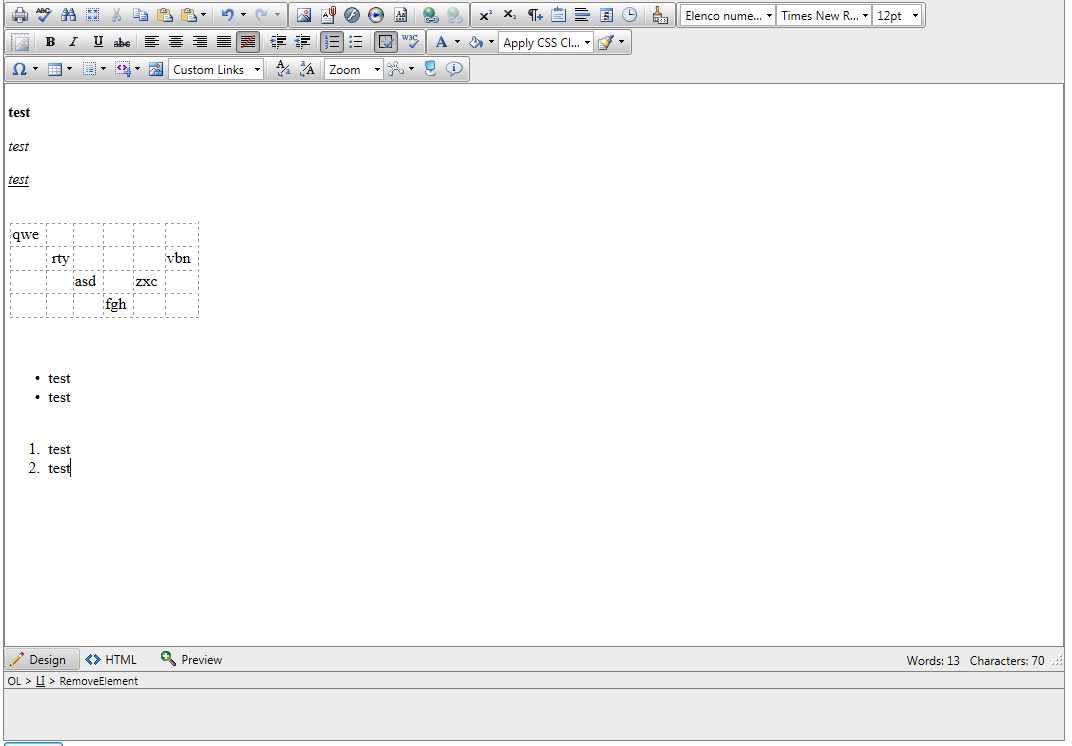Open the Document Manager icon

tap(328, 14)
